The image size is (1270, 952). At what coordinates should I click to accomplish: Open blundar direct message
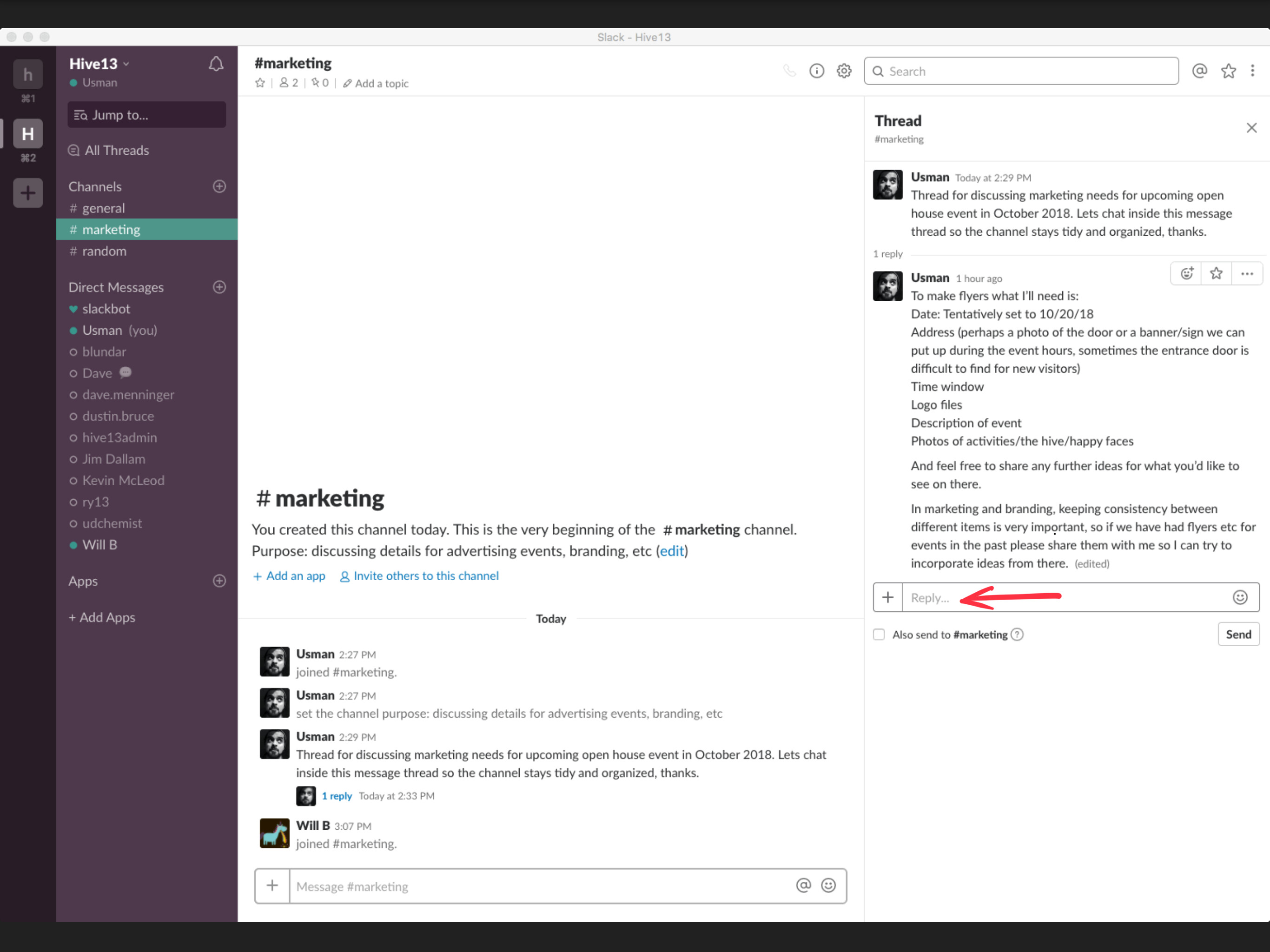coord(146,351)
